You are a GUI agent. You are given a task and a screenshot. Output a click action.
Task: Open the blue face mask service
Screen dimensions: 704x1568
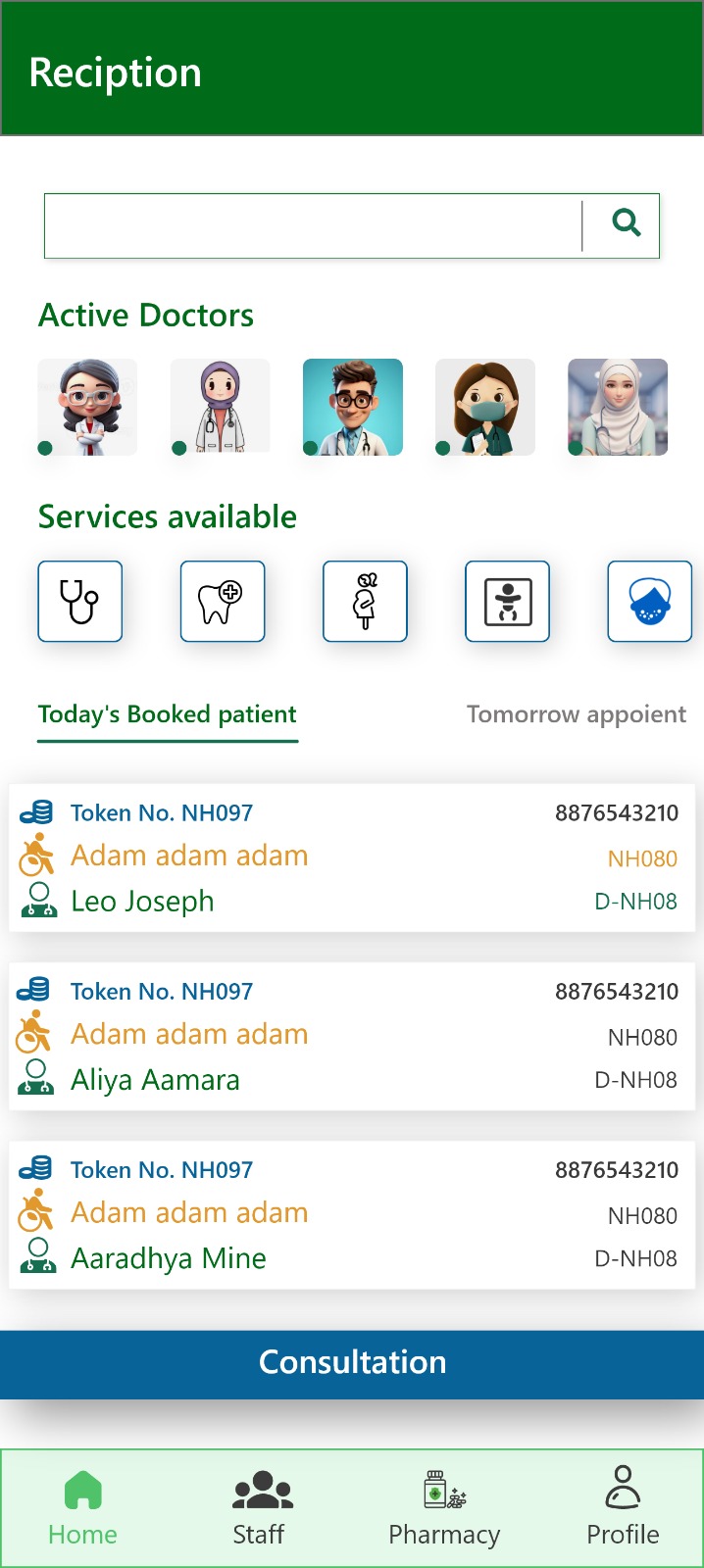coord(649,602)
